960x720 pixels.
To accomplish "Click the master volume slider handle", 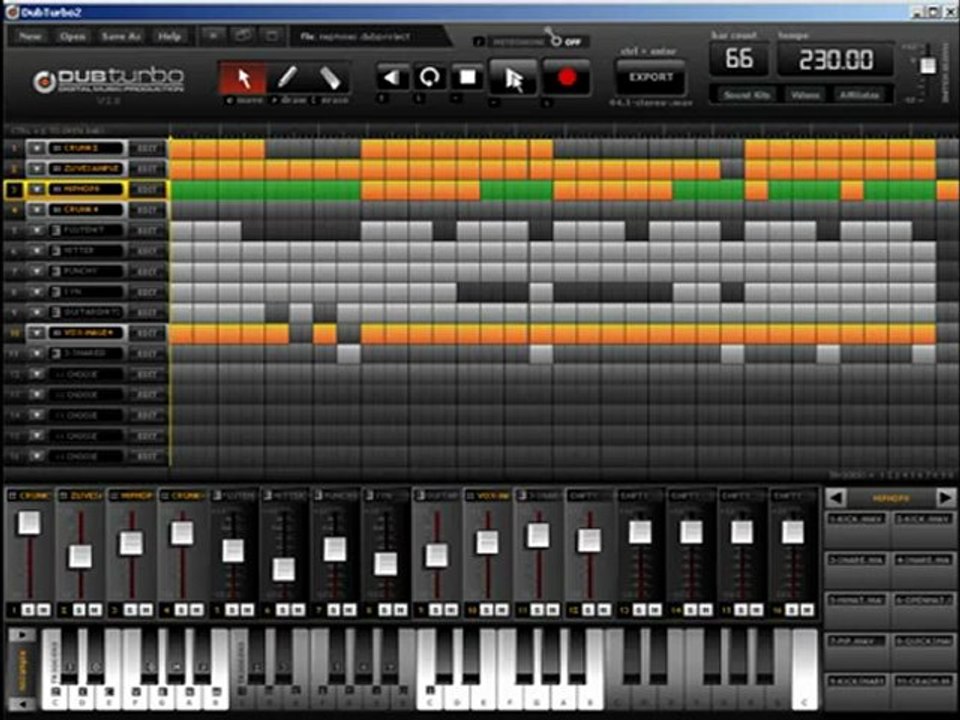I will (928, 66).
